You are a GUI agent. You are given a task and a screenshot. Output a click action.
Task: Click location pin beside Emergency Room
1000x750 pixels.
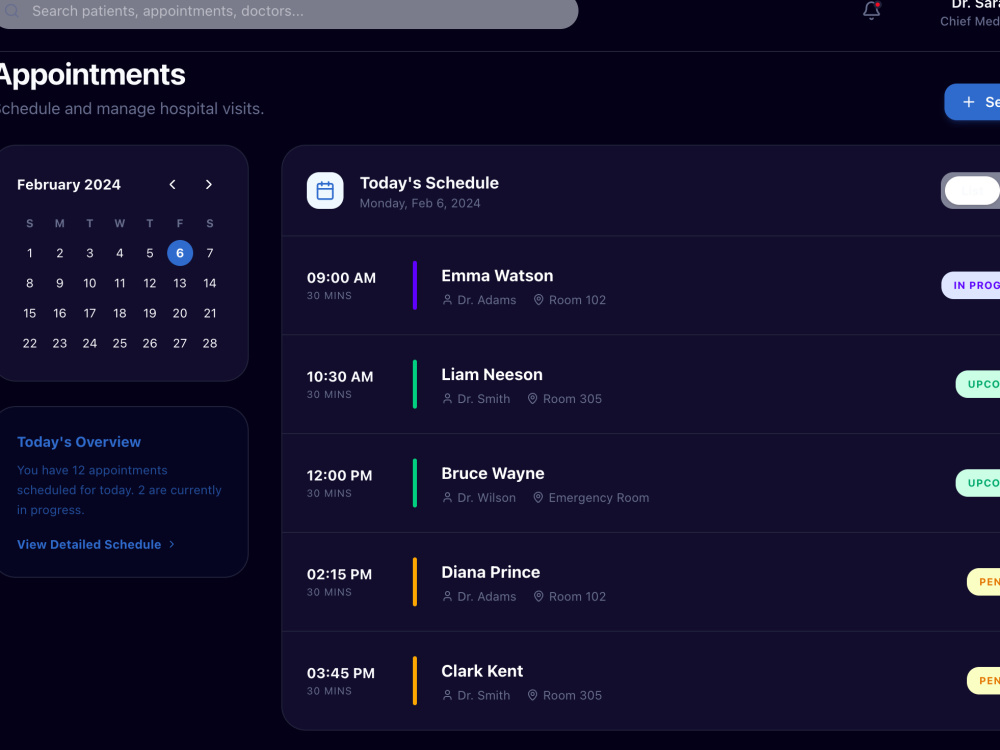pos(538,497)
